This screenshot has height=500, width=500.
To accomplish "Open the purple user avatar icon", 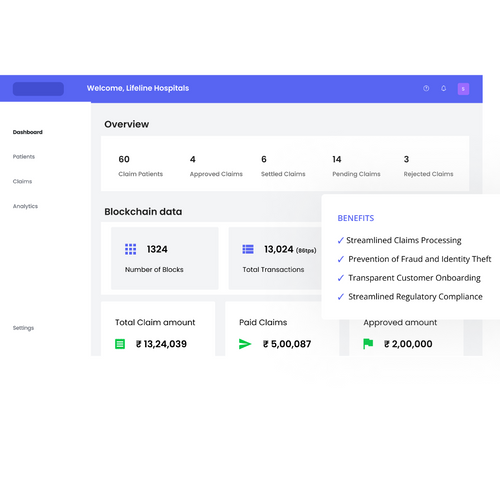I will (463, 89).
